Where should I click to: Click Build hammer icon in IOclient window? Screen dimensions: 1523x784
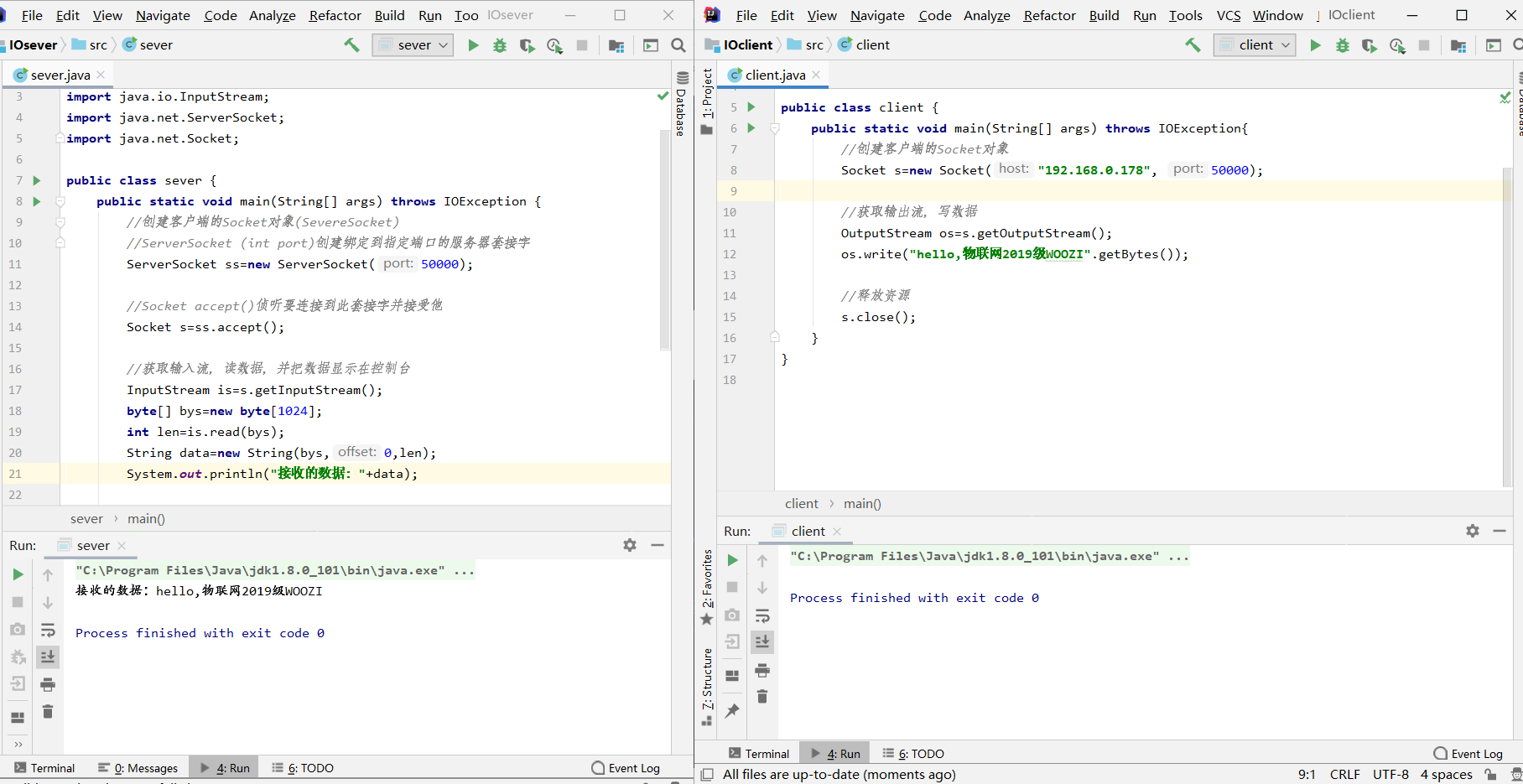pos(1193,45)
